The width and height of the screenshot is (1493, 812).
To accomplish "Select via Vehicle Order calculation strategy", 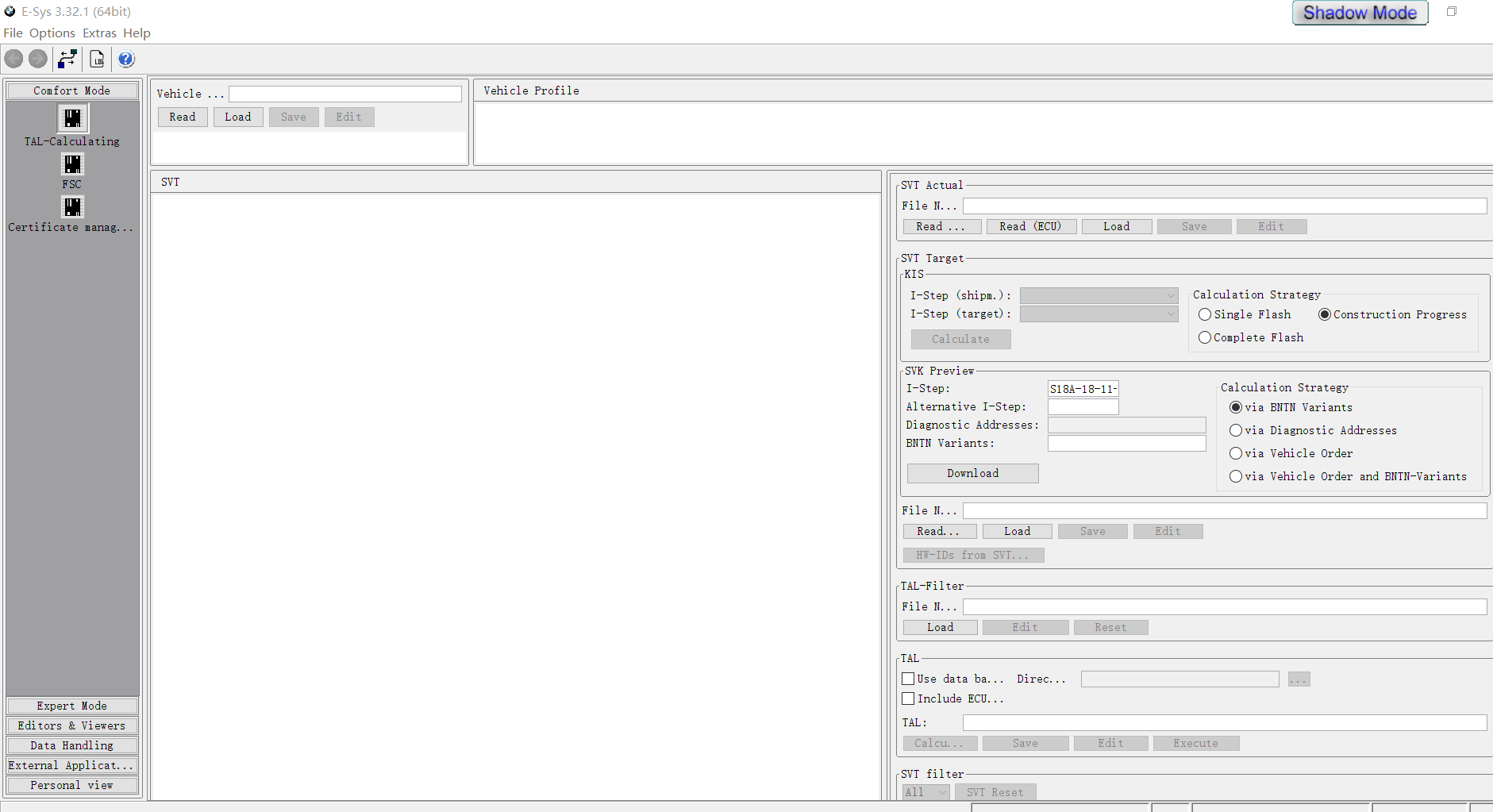I will coord(1236,453).
